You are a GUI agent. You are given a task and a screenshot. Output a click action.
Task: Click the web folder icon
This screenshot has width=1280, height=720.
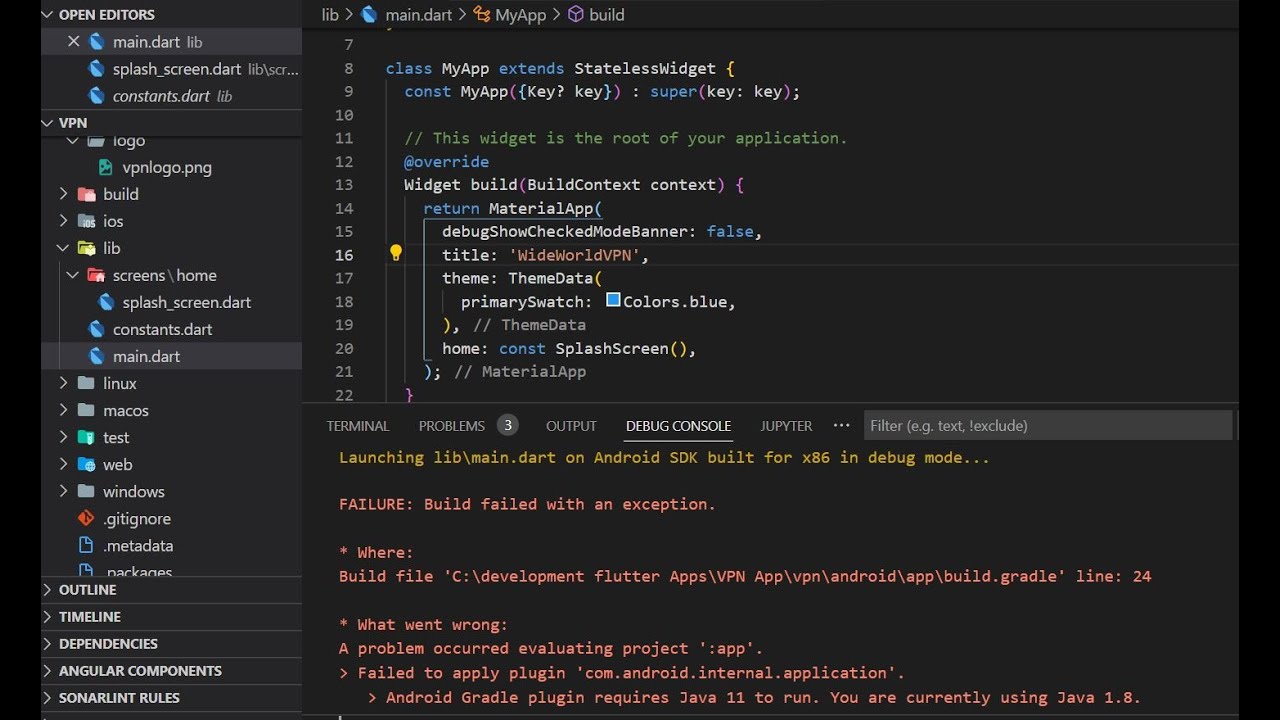(x=87, y=464)
